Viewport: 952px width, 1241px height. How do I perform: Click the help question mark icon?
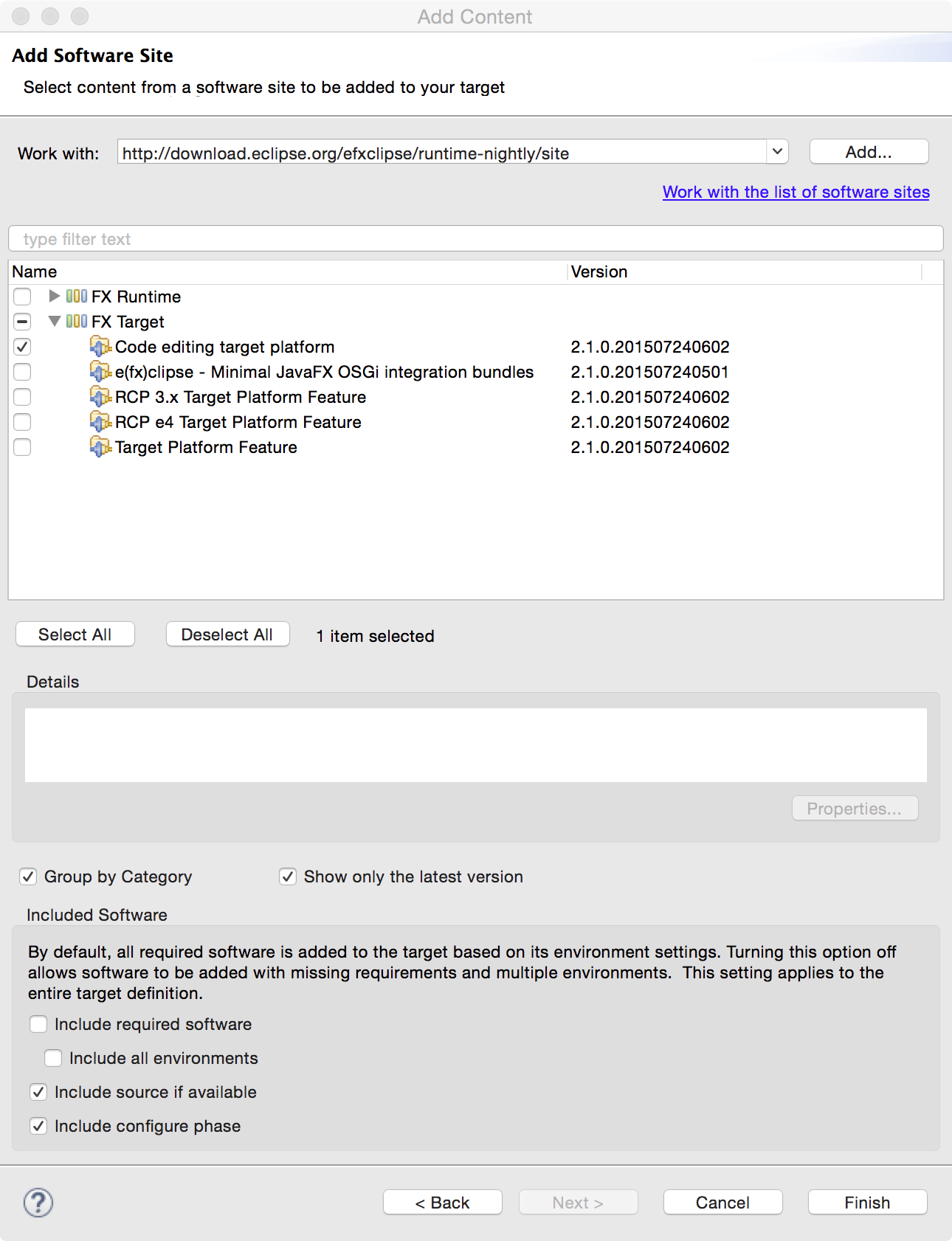pyautogui.click(x=38, y=1202)
